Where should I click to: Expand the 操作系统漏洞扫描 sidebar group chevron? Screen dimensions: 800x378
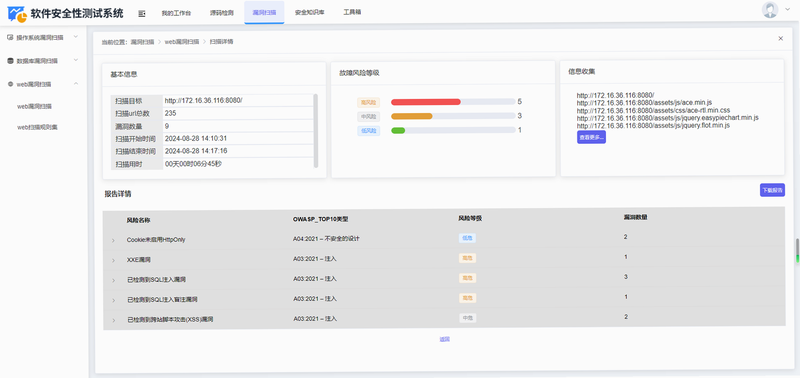click(x=76, y=37)
